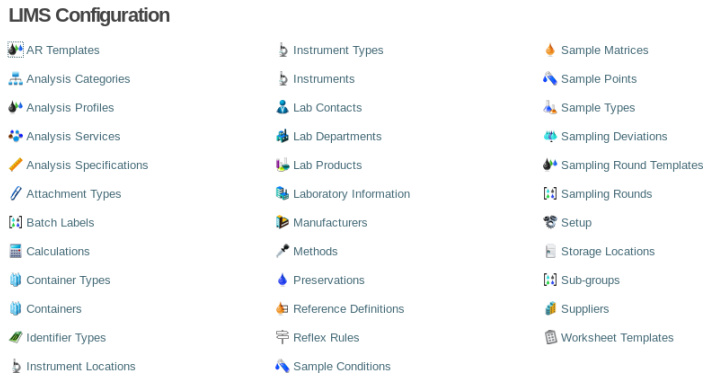The image size is (715, 385).
Task: Go to the Manufacturers link
Action: click(330, 223)
